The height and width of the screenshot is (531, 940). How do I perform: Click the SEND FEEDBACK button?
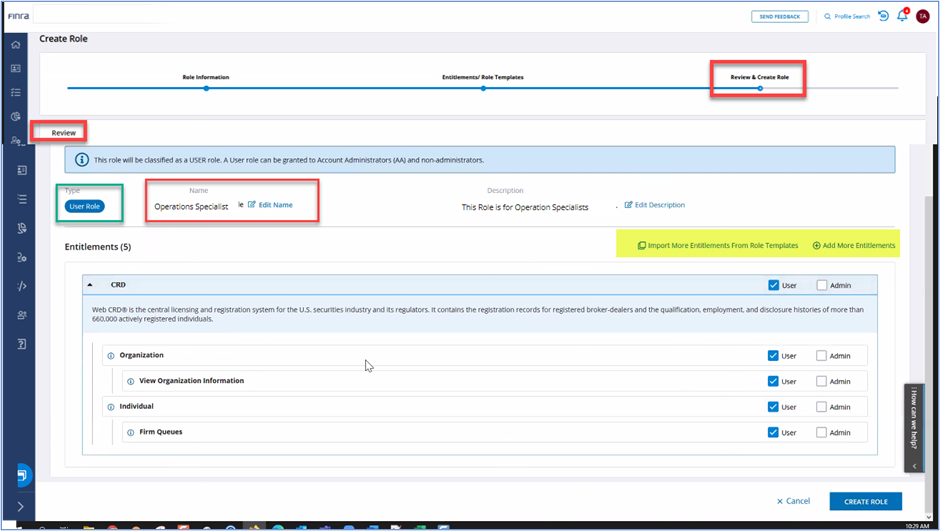[x=779, y=17]
